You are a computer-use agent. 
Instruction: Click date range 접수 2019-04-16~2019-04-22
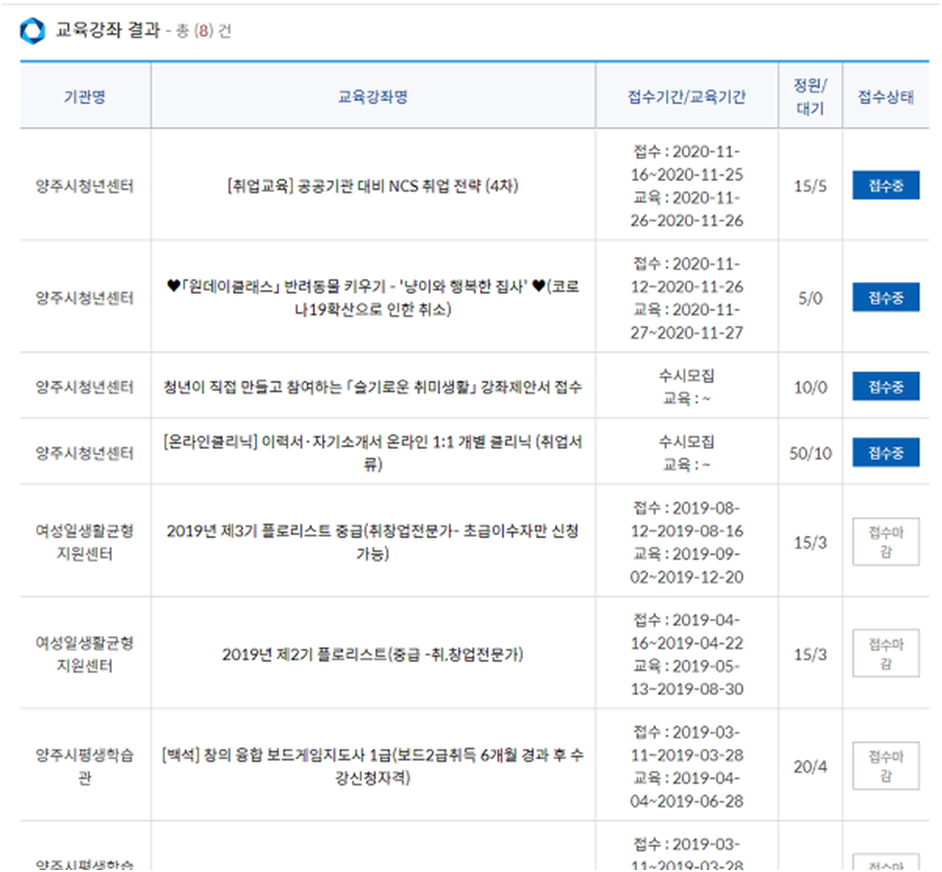[x=687, y=631]
